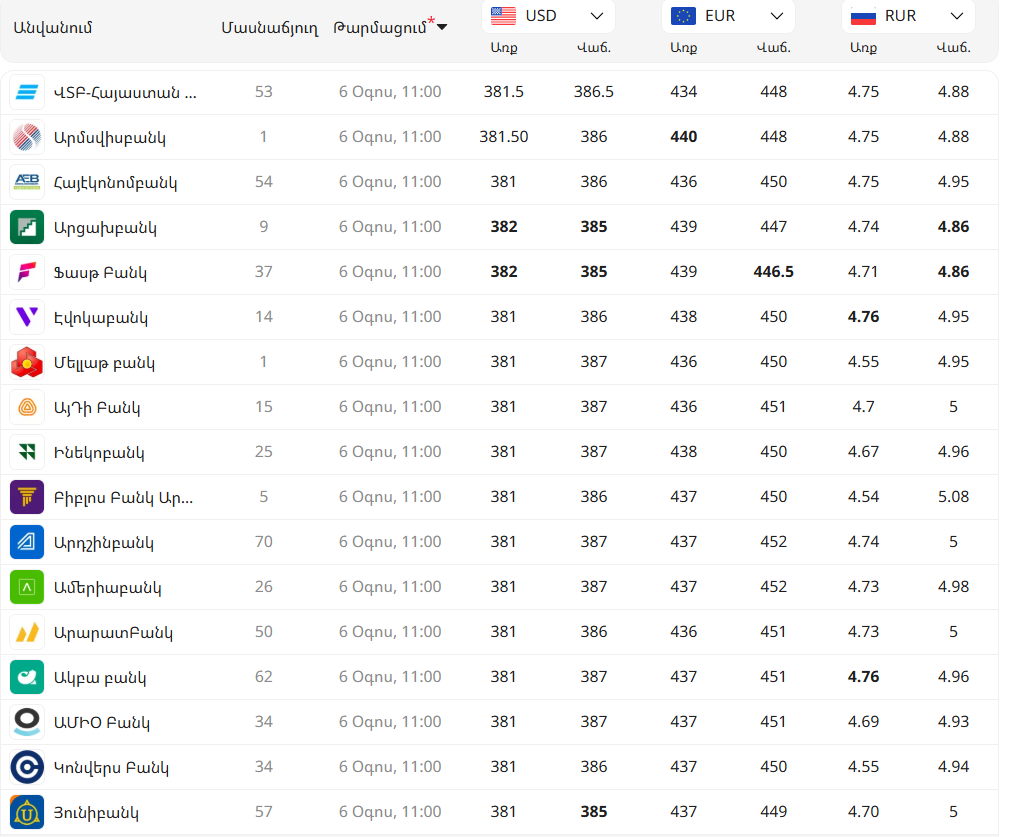Sort by Թարմացում column arrow
1018x837 pixels.
click(442, 27)
